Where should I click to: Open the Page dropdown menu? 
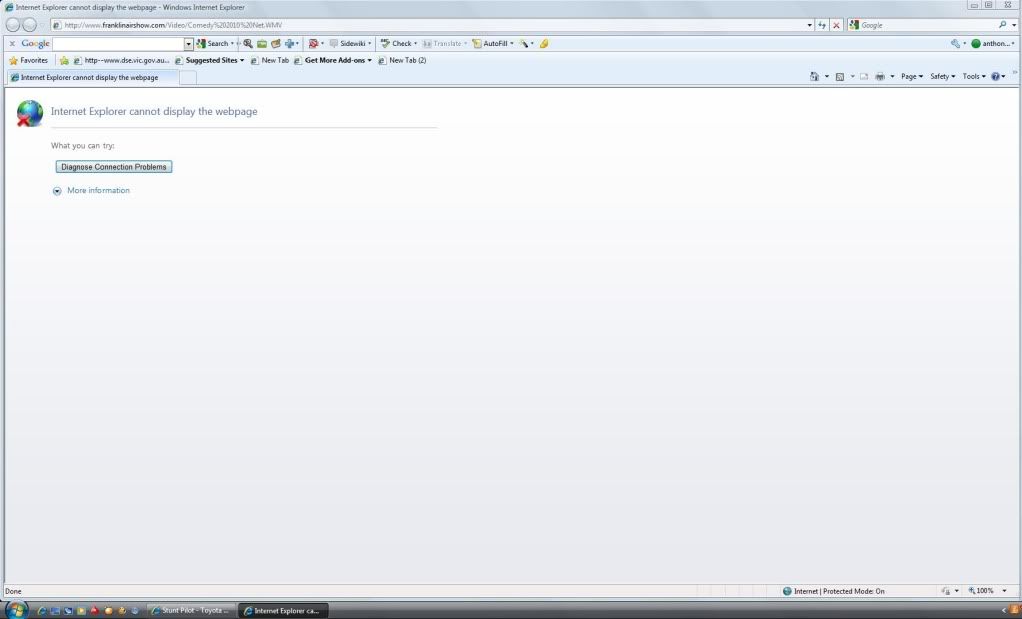pos(911,77)
